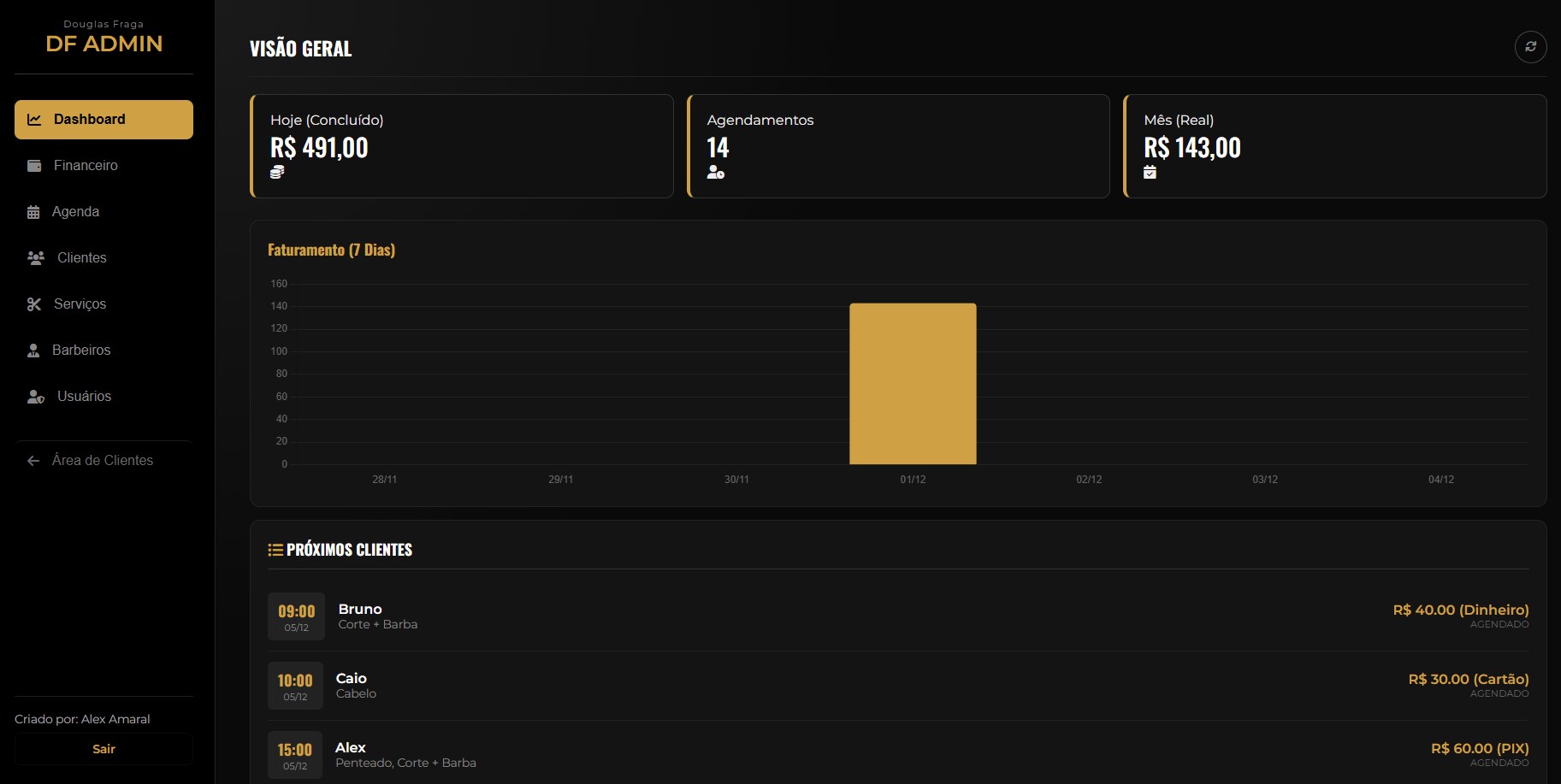
Task: Click the DF ADMIN logo title
Action: coord(104,44)
